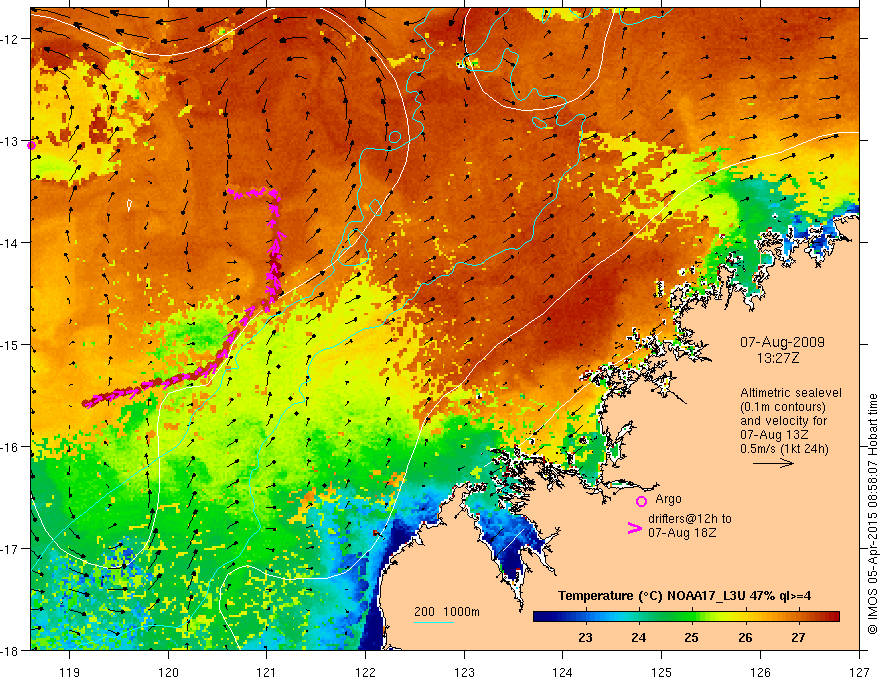Viewport: 880px width, 680px height.
Task: Click the colorbar tick label 24
Action: (x=638, y=637)
